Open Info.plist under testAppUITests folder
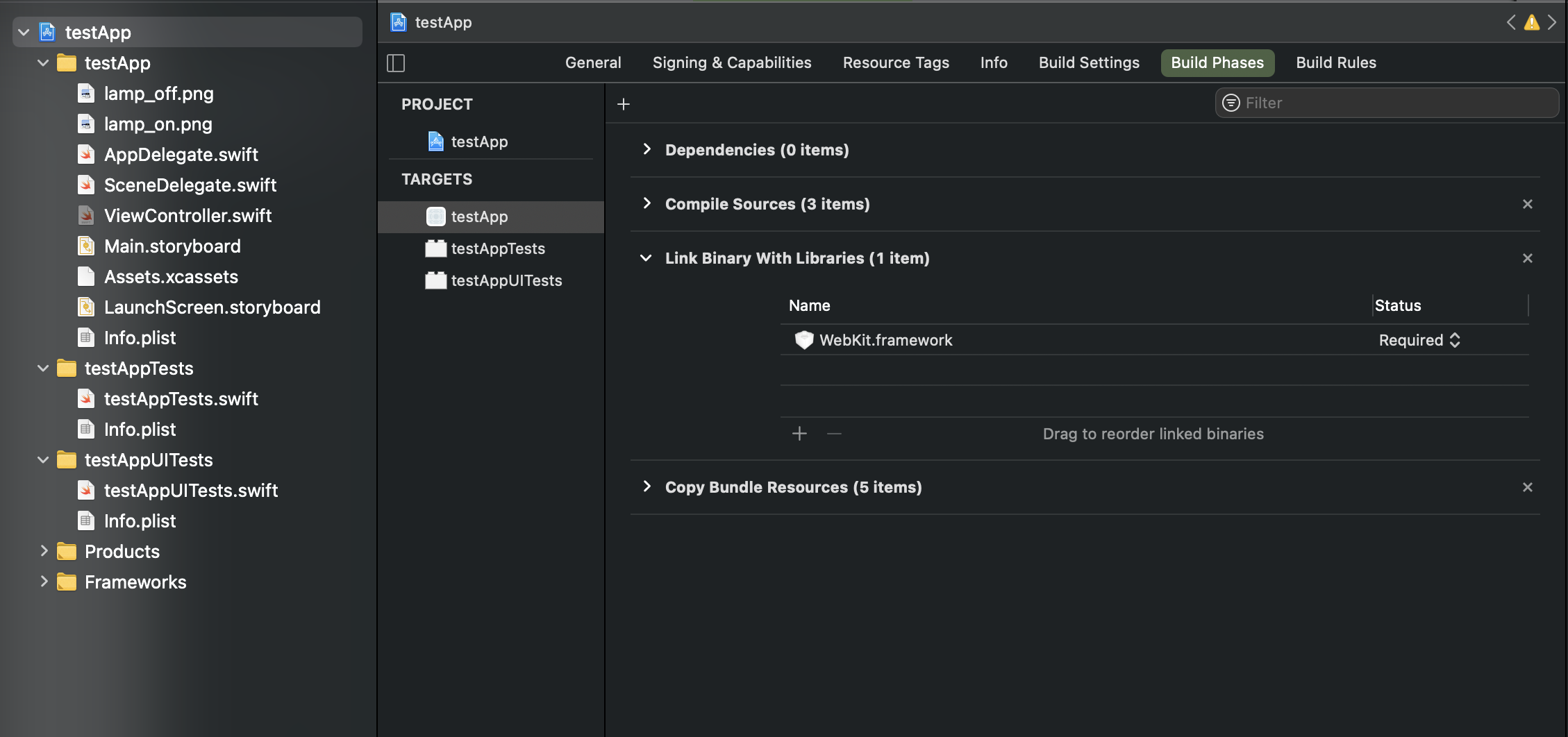 pos(140,520)
